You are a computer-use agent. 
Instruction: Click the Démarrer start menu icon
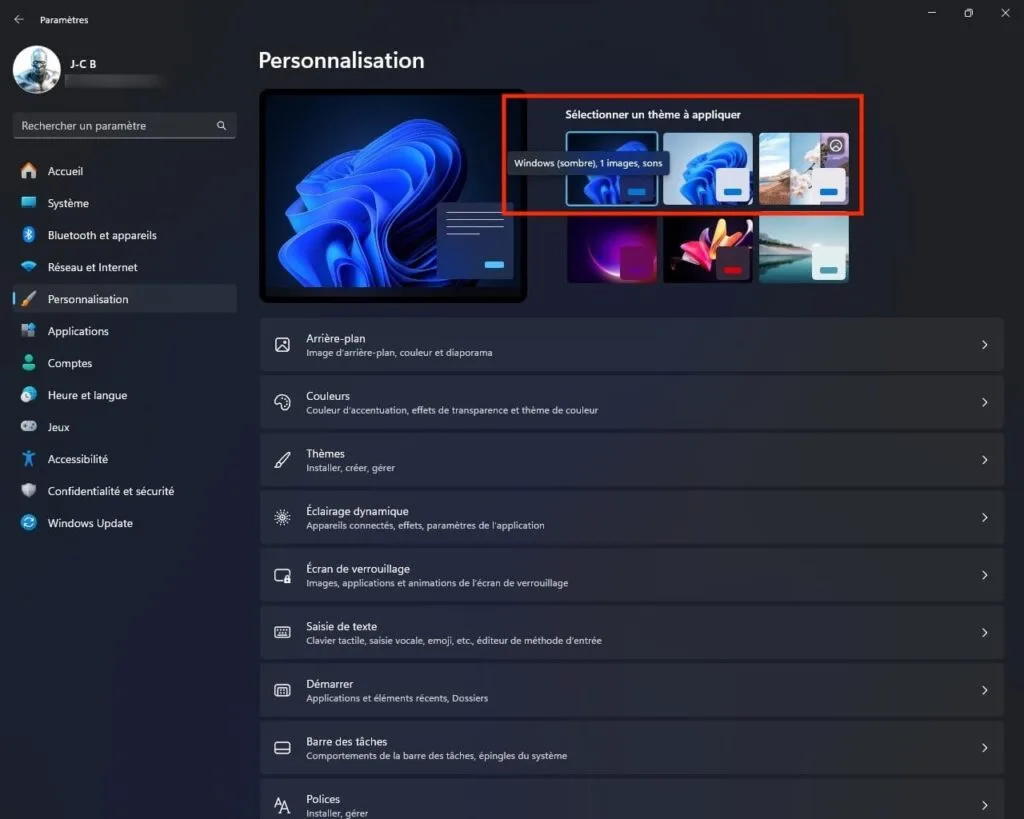[282, 690]
